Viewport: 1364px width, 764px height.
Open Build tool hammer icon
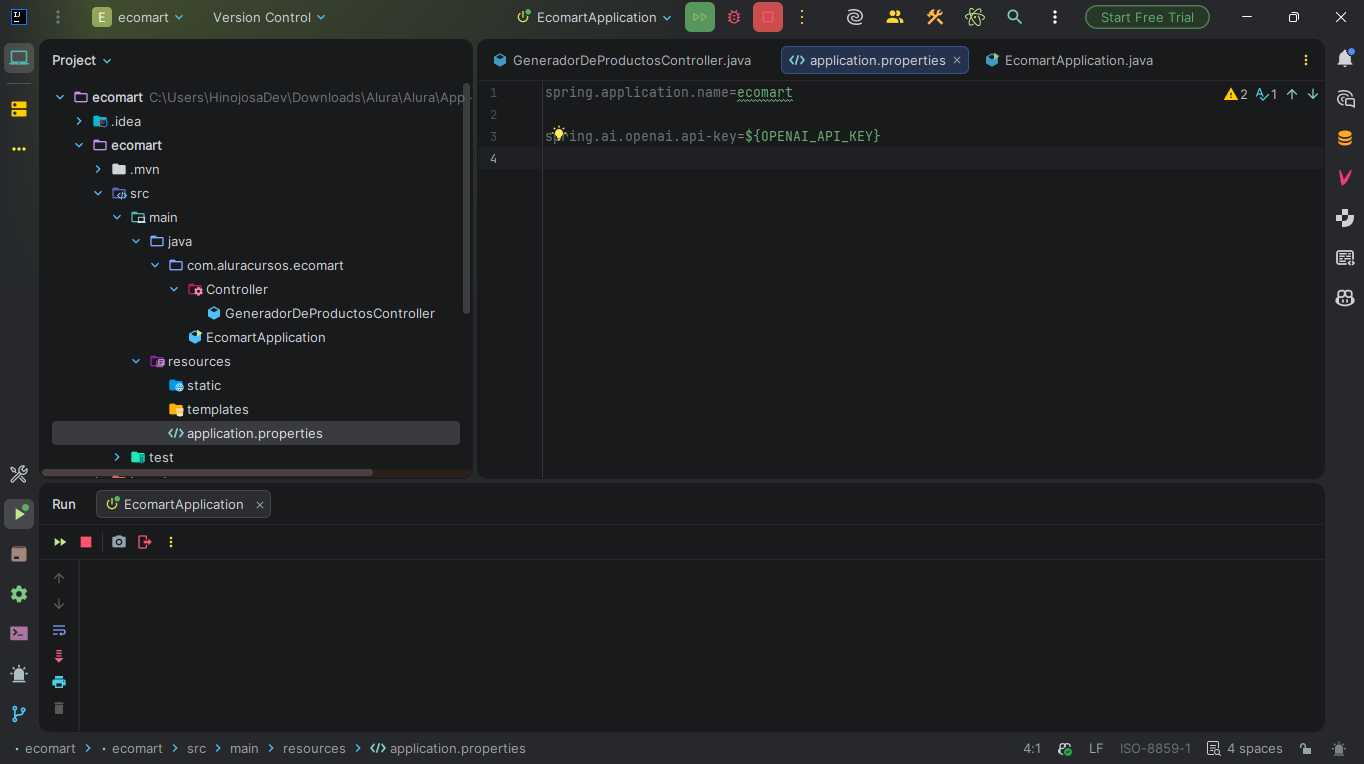[934, 17]
